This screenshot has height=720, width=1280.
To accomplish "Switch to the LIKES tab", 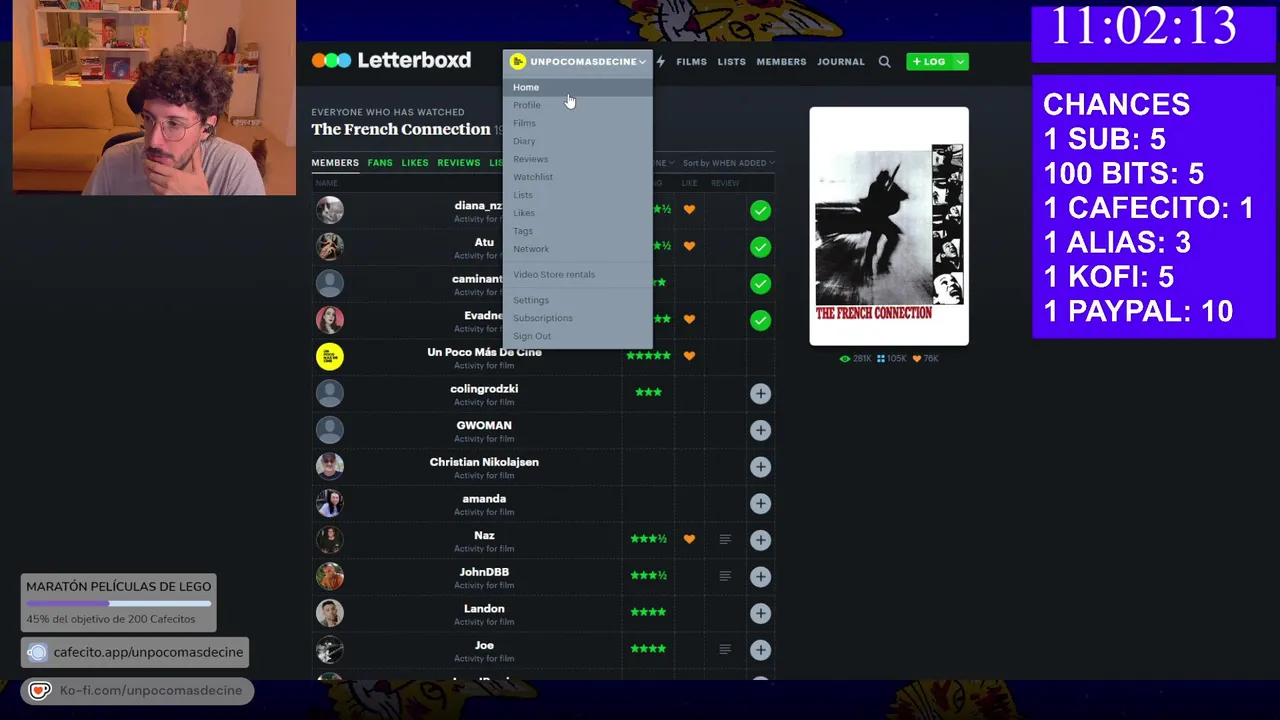I will coord(415,162).
